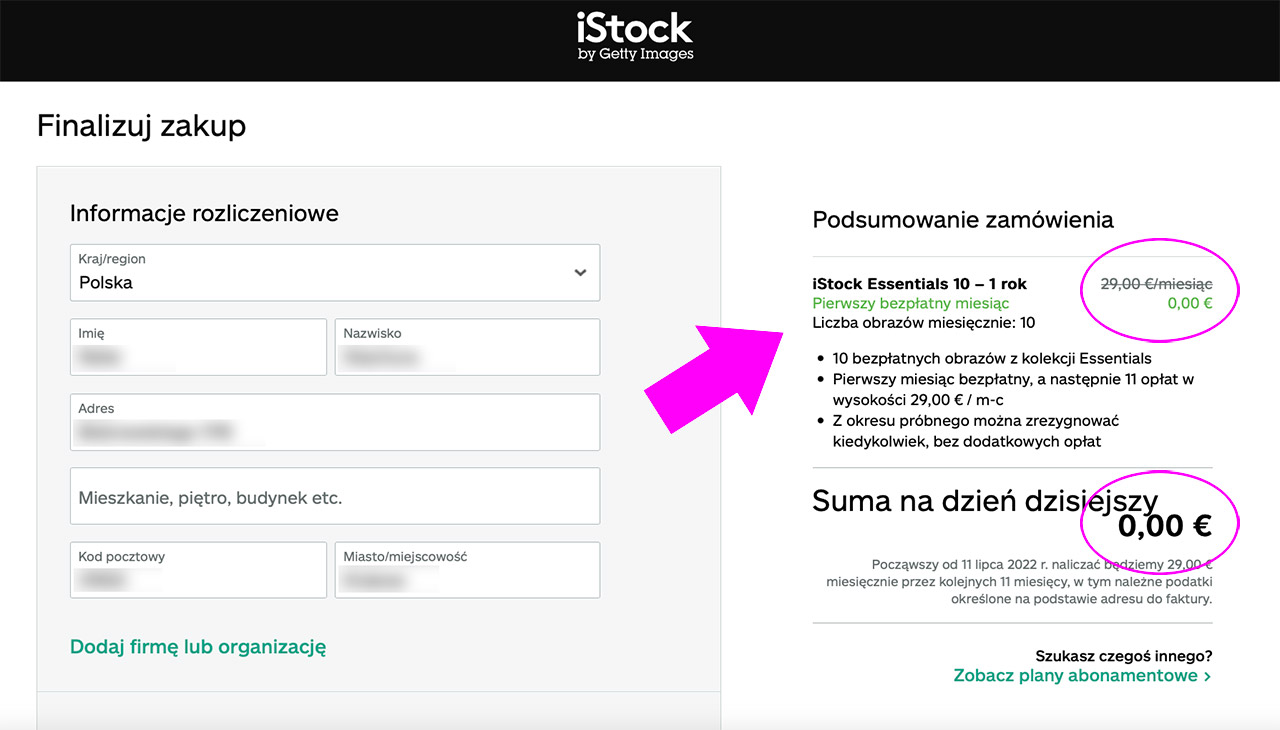This screenshot has width=1280, height=730.
Task: Click the crossed-out 29,00 €/miesiąc price
Action: coord(1156,284)
